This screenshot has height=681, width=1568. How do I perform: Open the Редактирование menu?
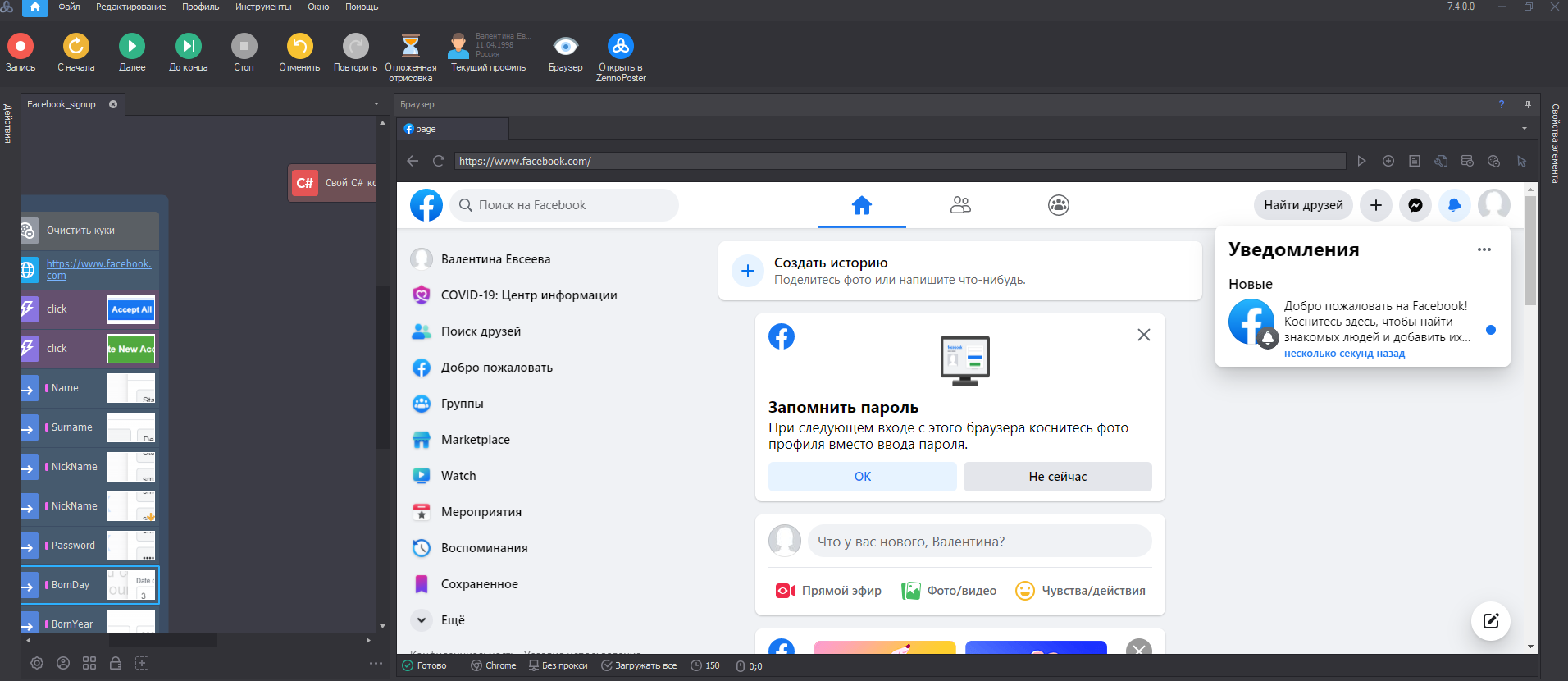[x=130, y=7]
